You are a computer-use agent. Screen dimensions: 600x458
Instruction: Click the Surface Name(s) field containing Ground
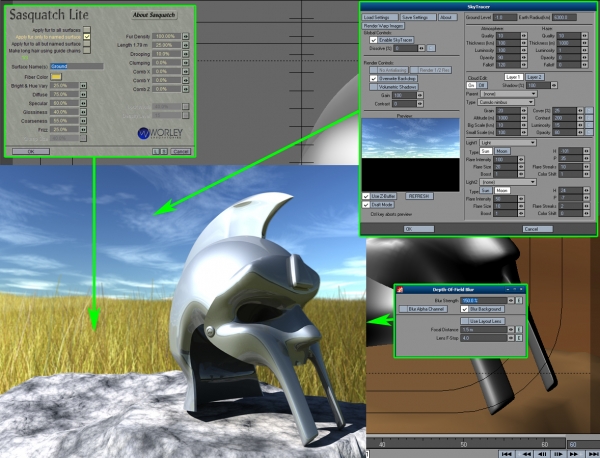click(77, 66)
